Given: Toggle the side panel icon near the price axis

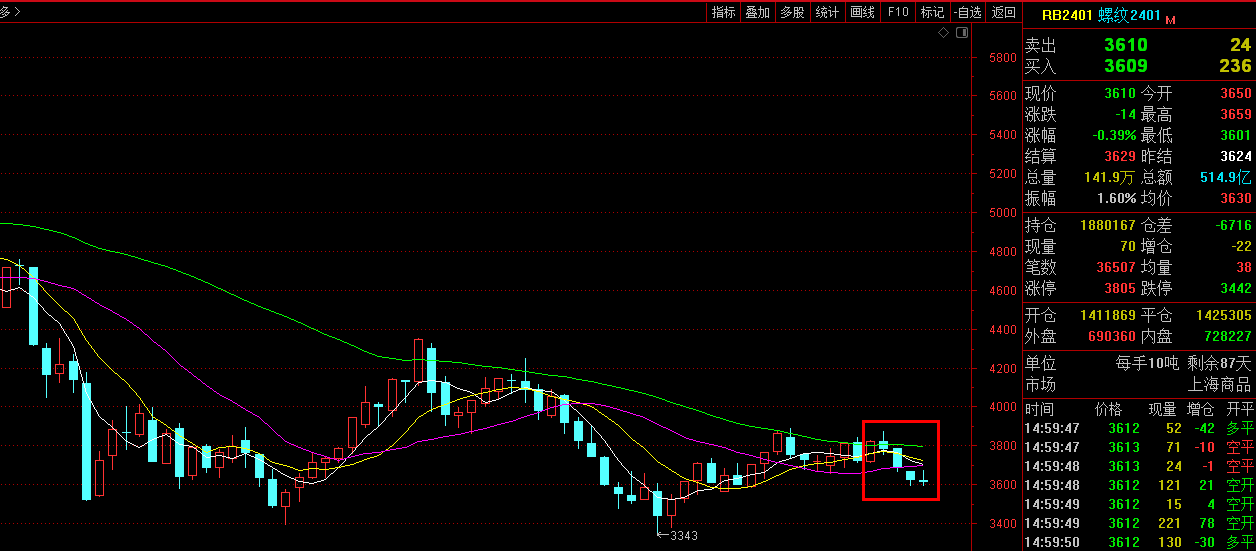Looking at the screenshot, I should click(x=961, y=33).
